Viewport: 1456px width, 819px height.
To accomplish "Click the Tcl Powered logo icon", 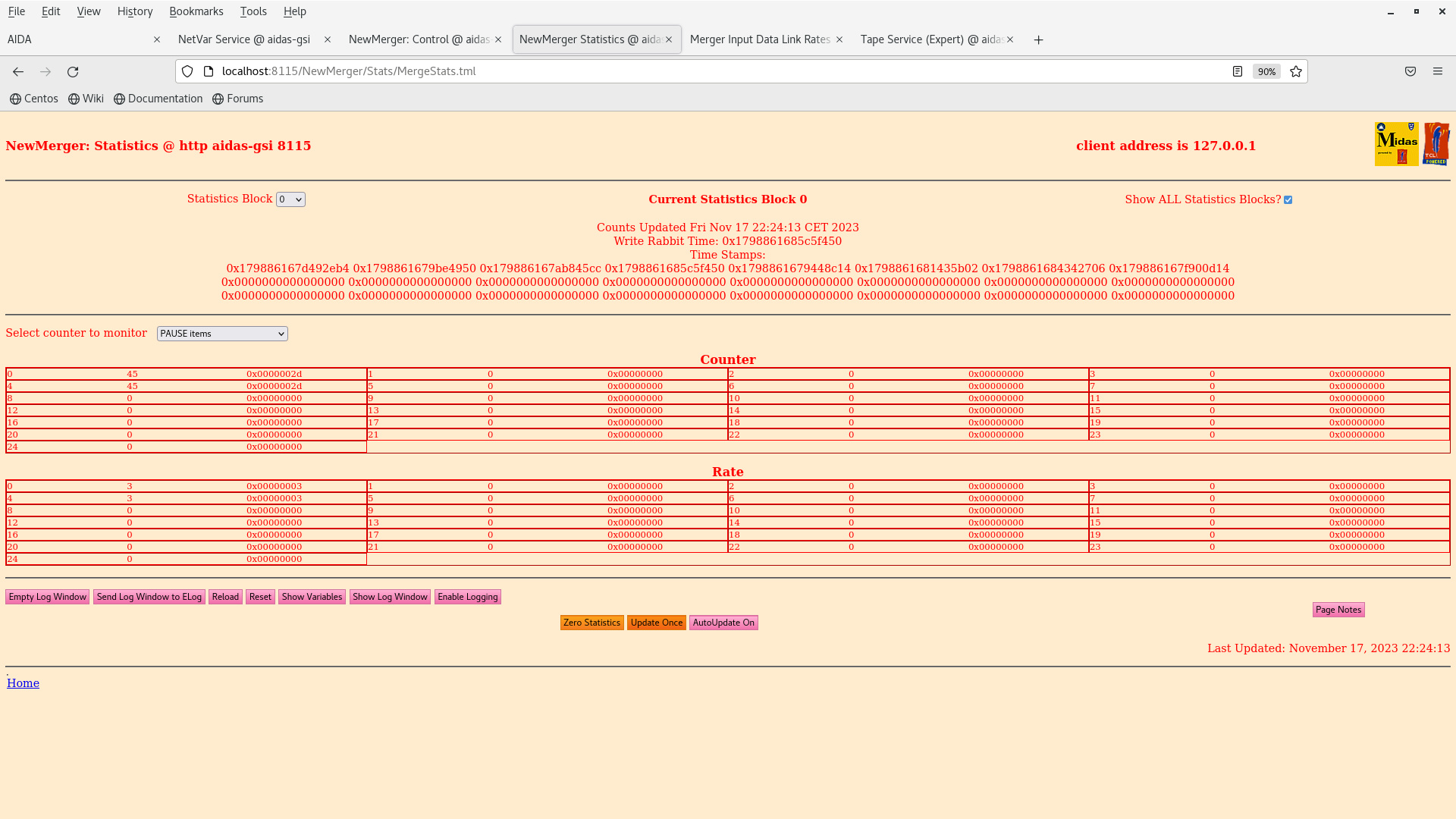I will tap(1436, 144).
